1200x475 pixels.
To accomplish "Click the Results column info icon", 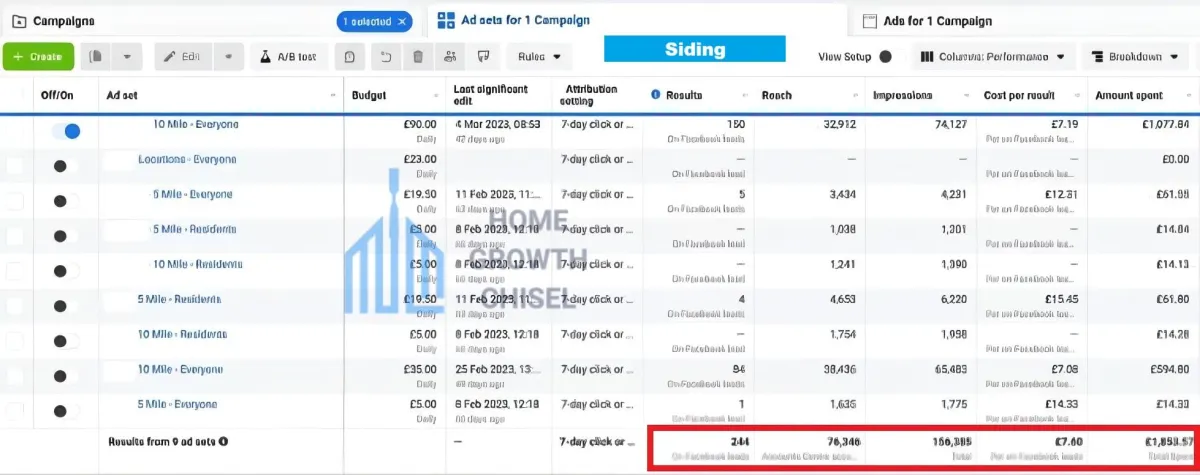I will 656,95.
